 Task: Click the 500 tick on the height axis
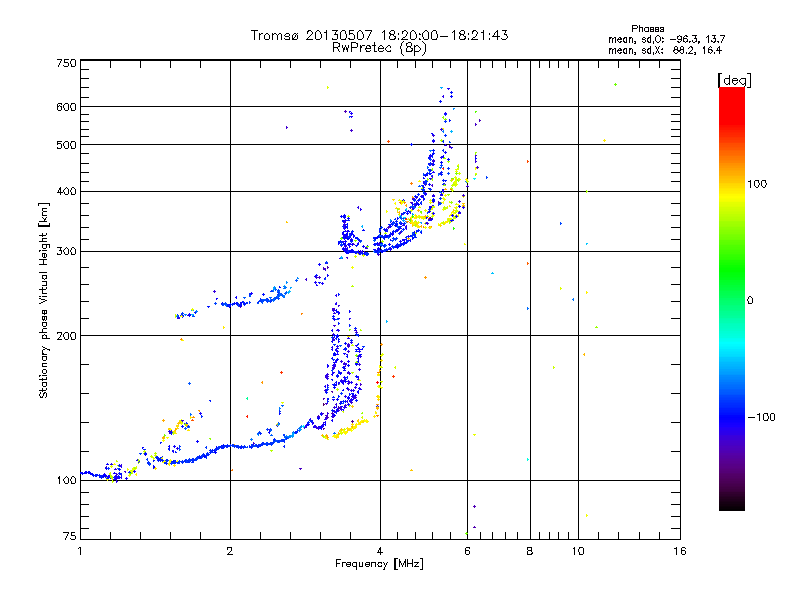point(66,145)
